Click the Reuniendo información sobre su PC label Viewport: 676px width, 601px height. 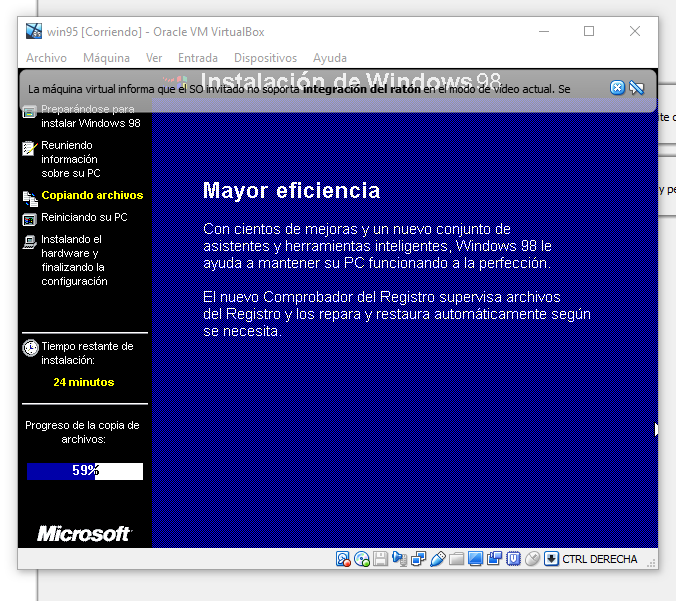coord(70,159)
